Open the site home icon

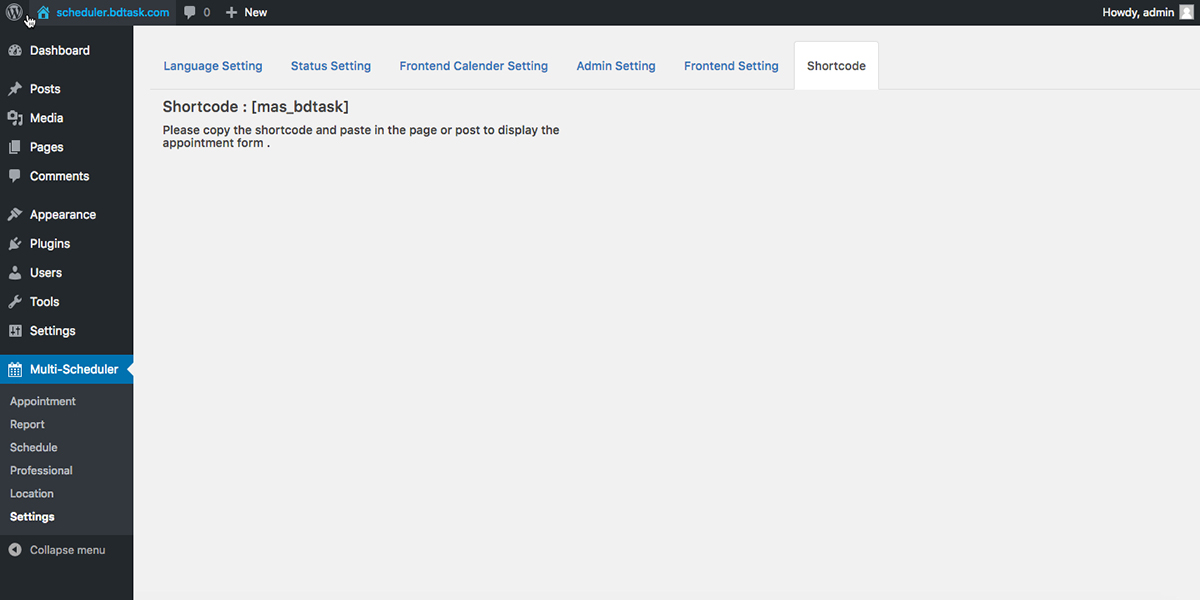pos(43,13)
